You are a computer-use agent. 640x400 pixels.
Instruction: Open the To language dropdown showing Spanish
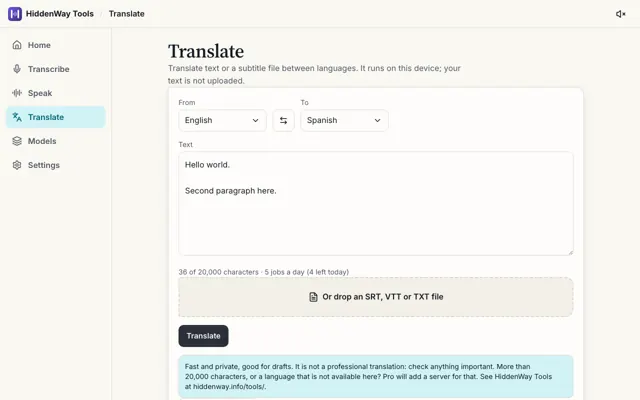(344, 120)
